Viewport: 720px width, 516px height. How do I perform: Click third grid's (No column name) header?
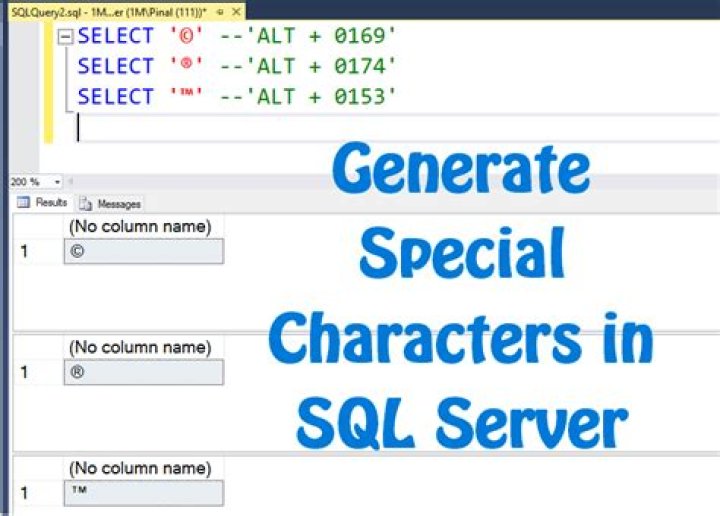point(139,468)
